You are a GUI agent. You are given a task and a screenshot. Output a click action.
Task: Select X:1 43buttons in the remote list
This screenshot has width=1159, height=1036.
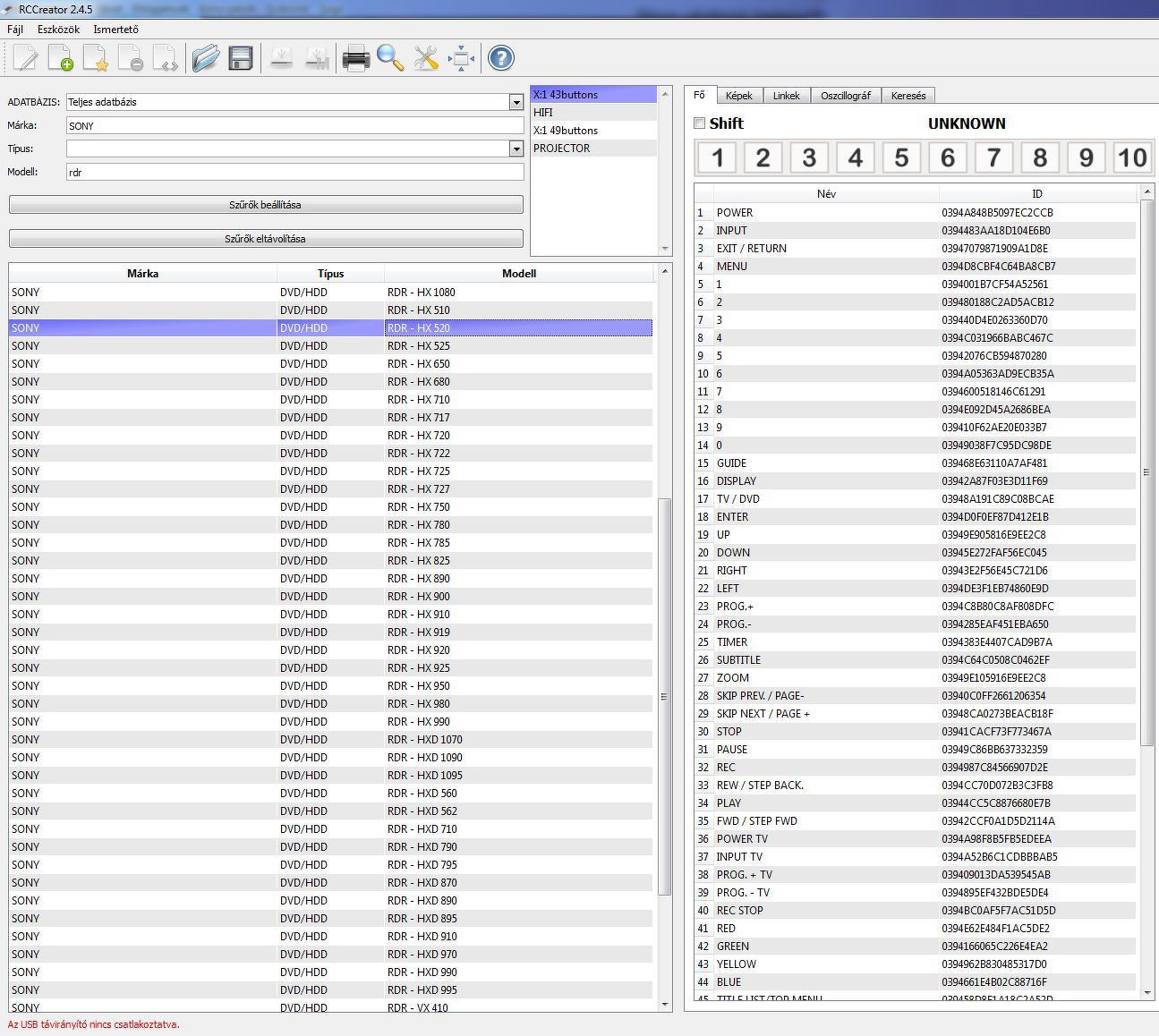pyautogui.click(x=594, y=95)
